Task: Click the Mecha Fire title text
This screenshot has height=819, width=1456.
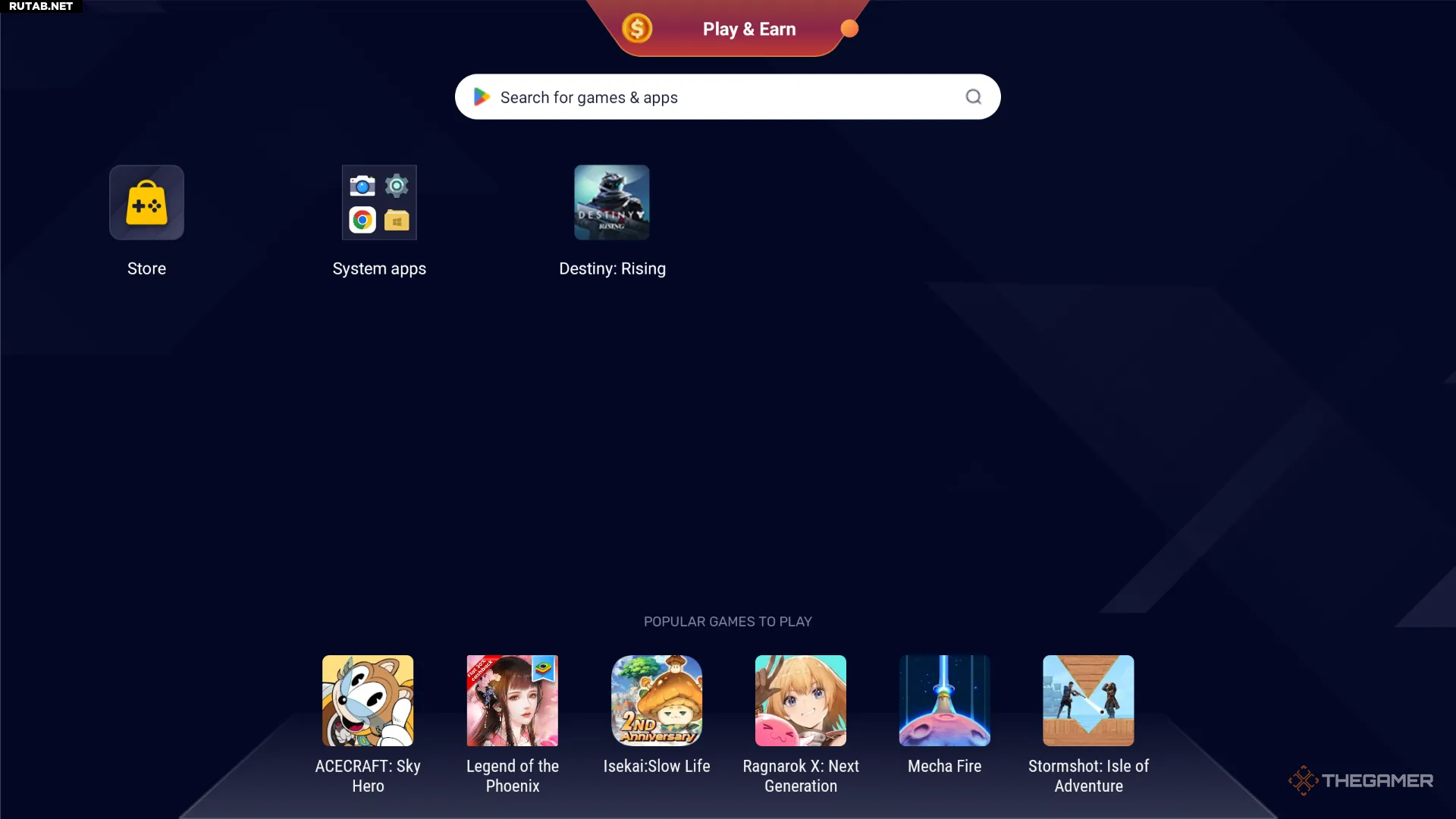Action: [945, 767]
